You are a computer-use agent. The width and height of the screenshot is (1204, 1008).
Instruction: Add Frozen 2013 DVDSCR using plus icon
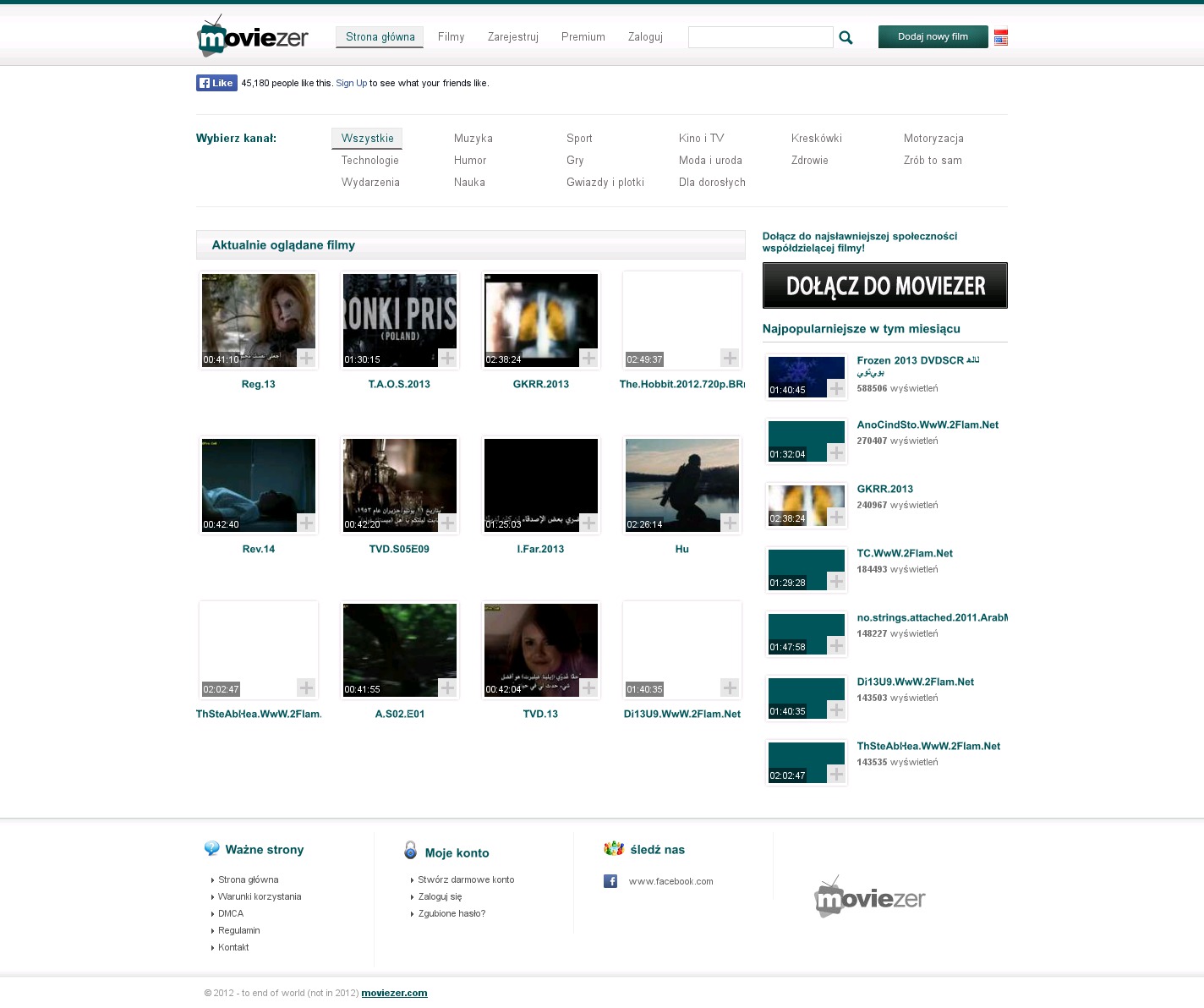836,388
